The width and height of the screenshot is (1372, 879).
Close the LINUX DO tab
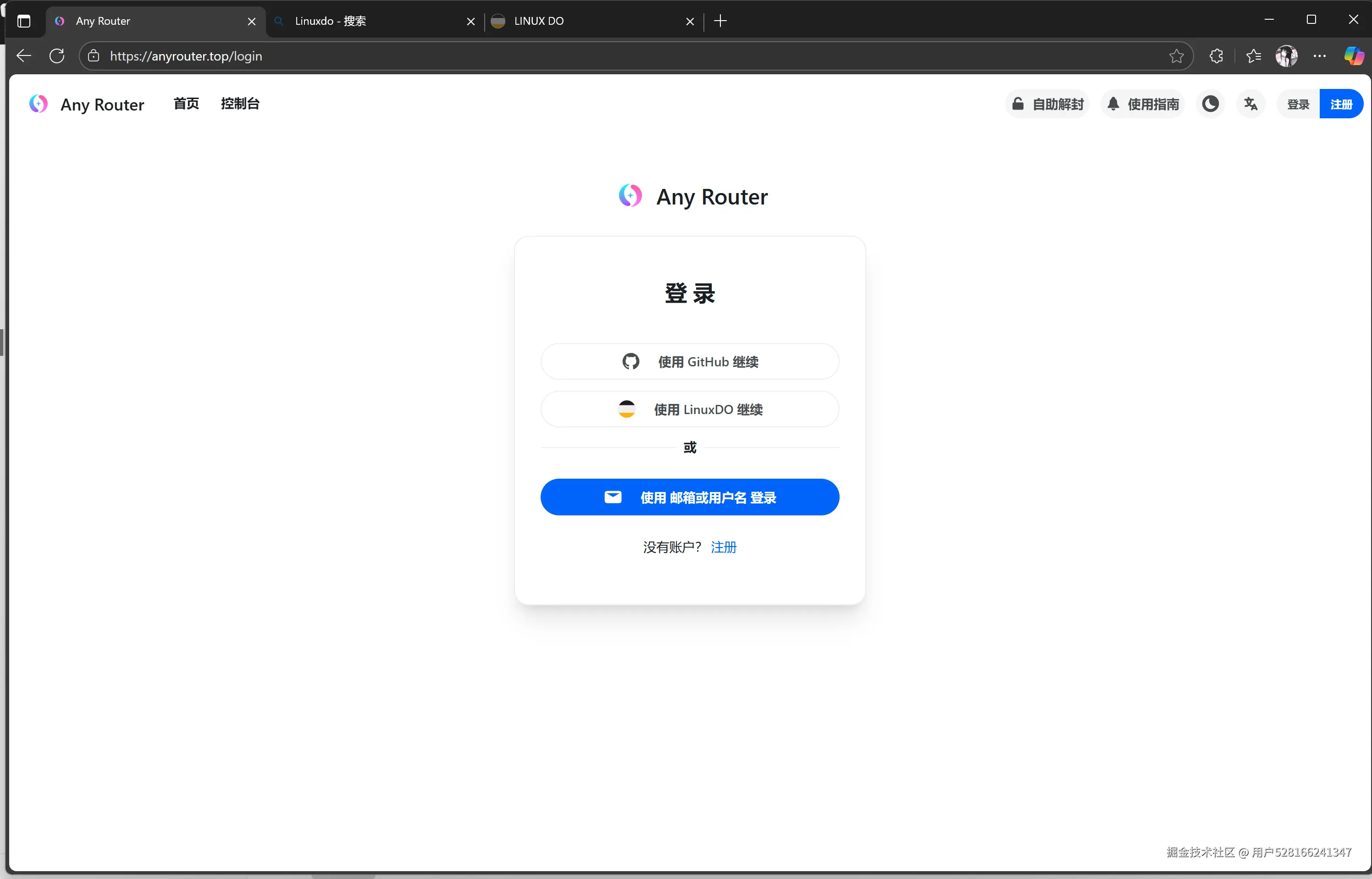click(690, 21)
